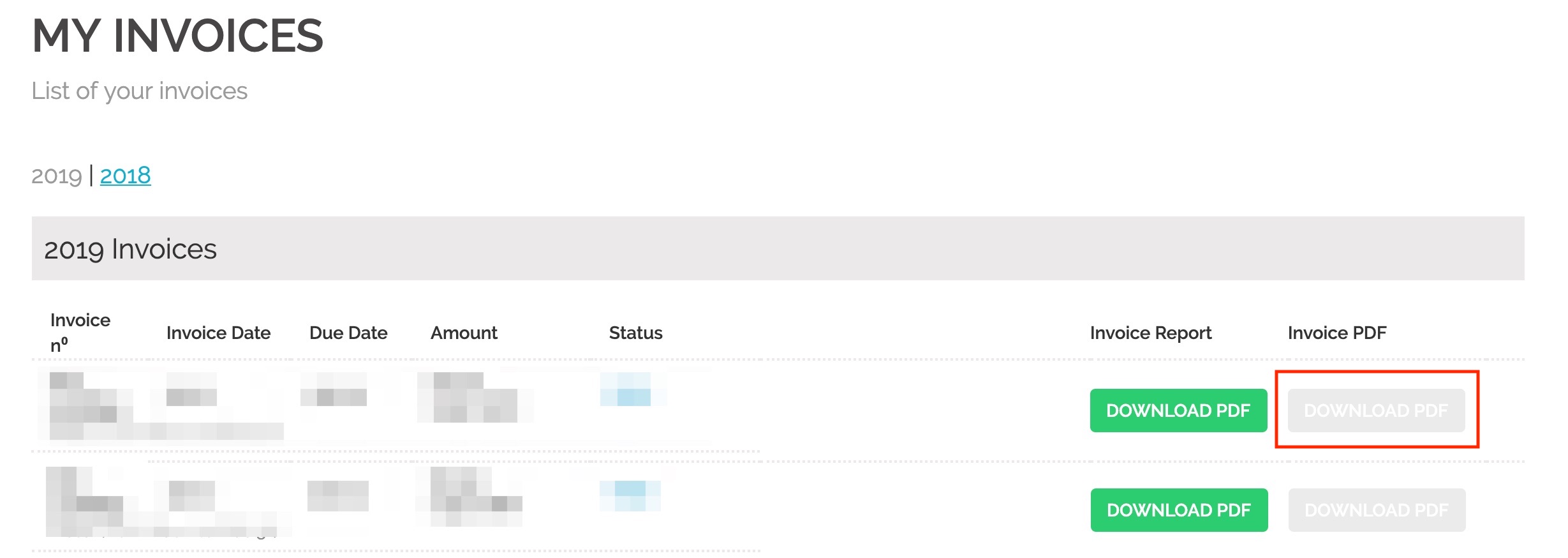
Task: Click the Amount column header
Action: (464, 333)
